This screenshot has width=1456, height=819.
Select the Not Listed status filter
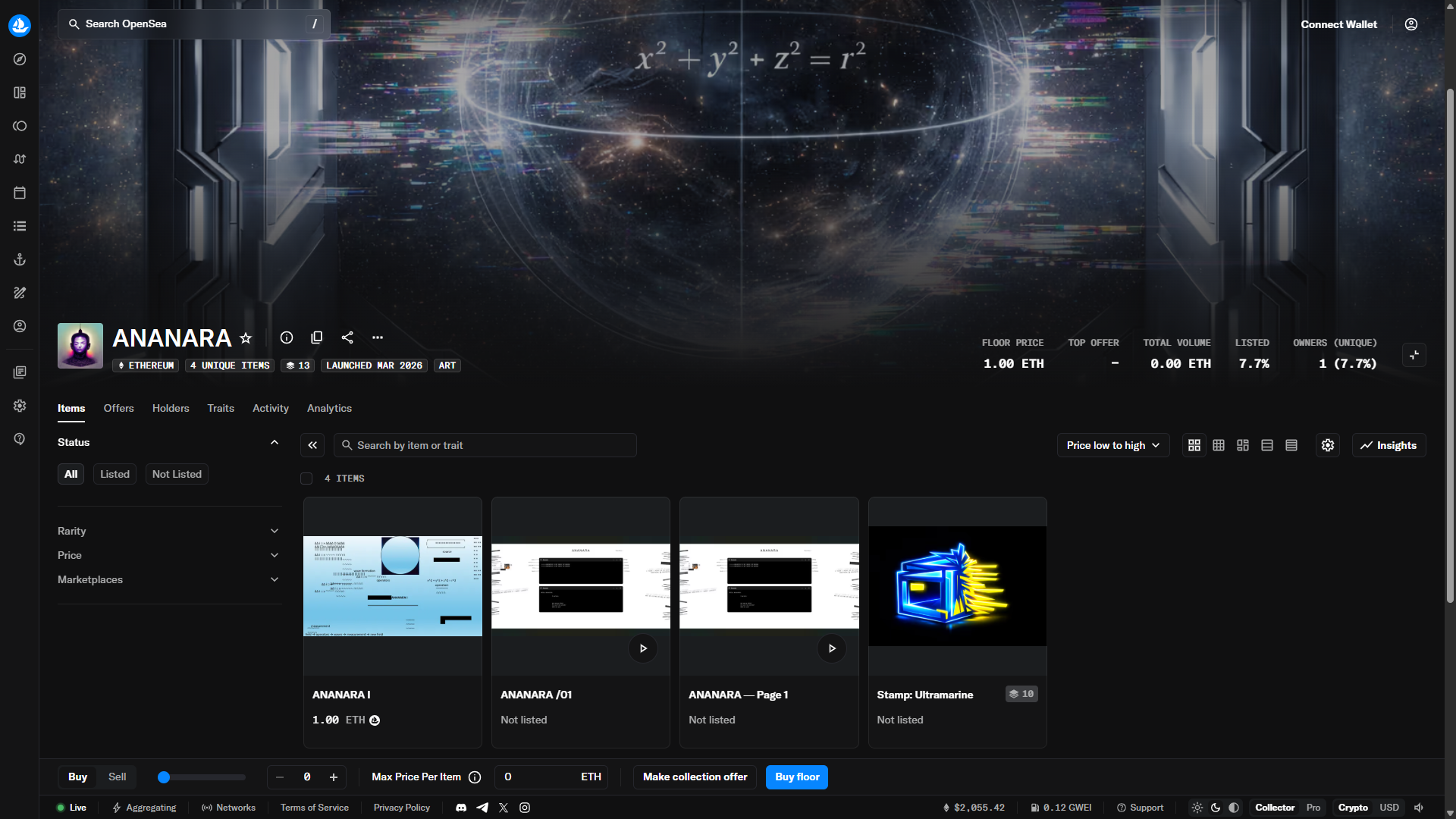click(177, 474)
